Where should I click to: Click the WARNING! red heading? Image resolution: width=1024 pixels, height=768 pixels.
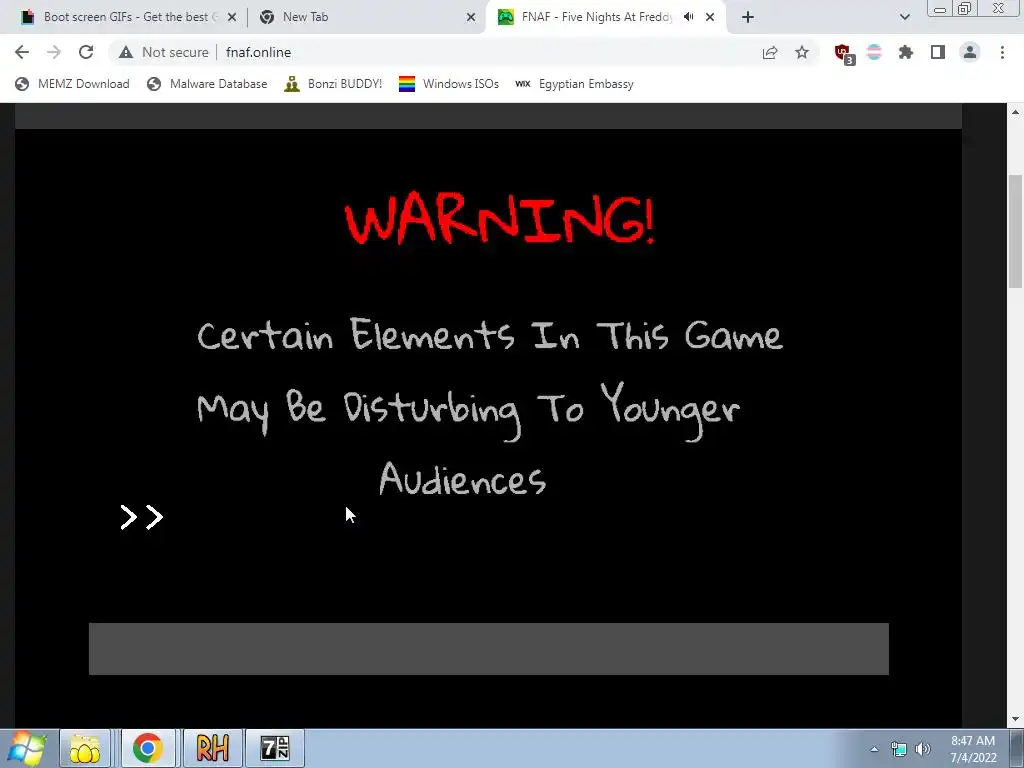(x=500, y=217)
